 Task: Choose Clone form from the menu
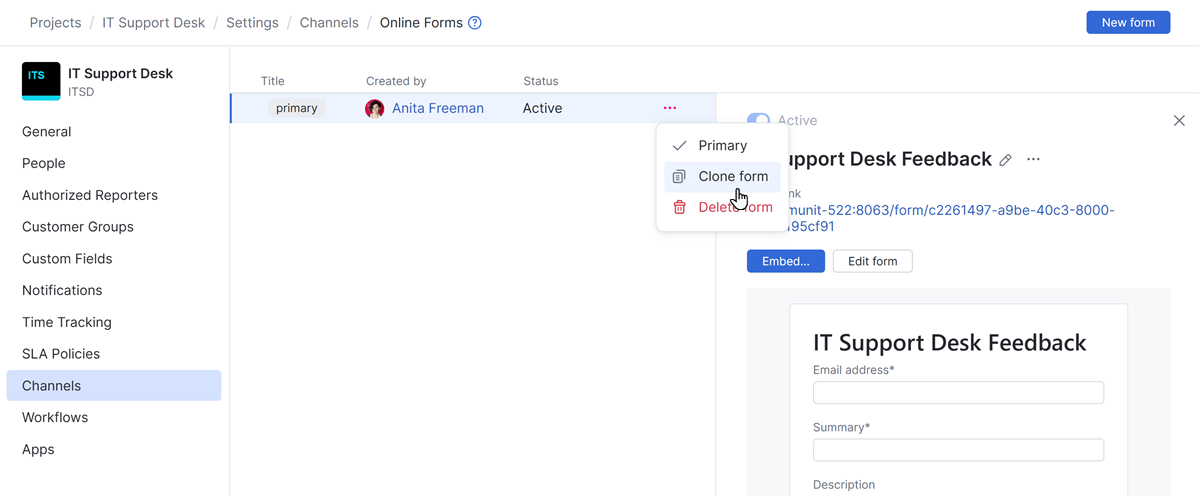[x=722, y=177]
